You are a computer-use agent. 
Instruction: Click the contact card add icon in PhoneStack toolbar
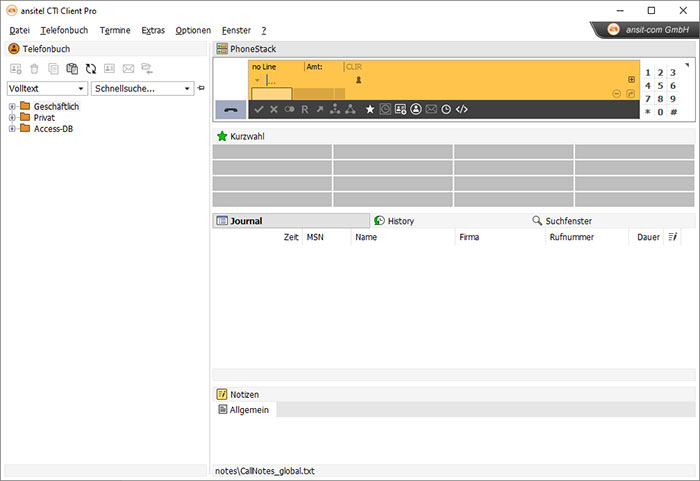[x=400, y=109]
